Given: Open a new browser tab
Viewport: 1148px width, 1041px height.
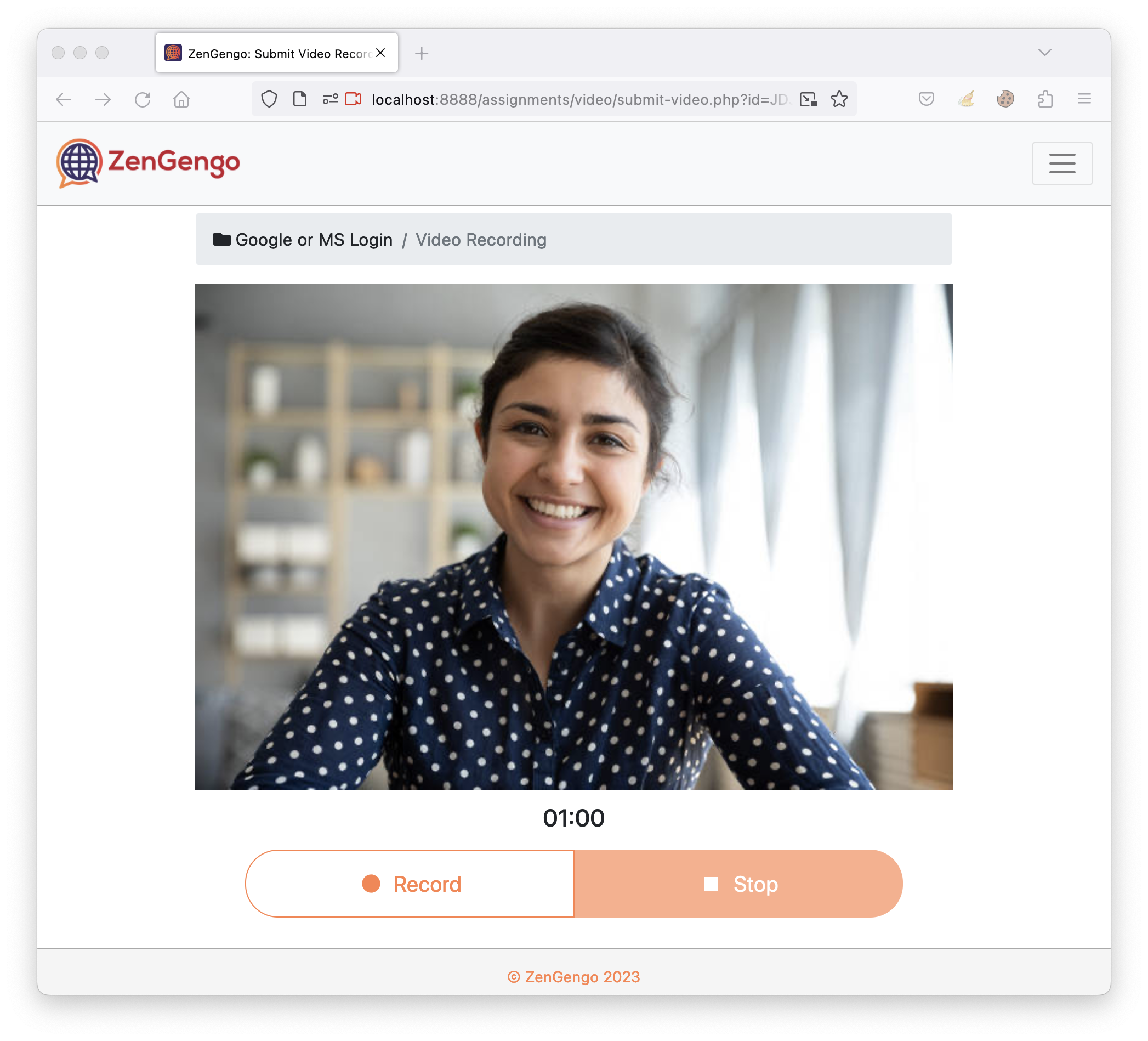Looking at the screenshot, I should (422, 53).
